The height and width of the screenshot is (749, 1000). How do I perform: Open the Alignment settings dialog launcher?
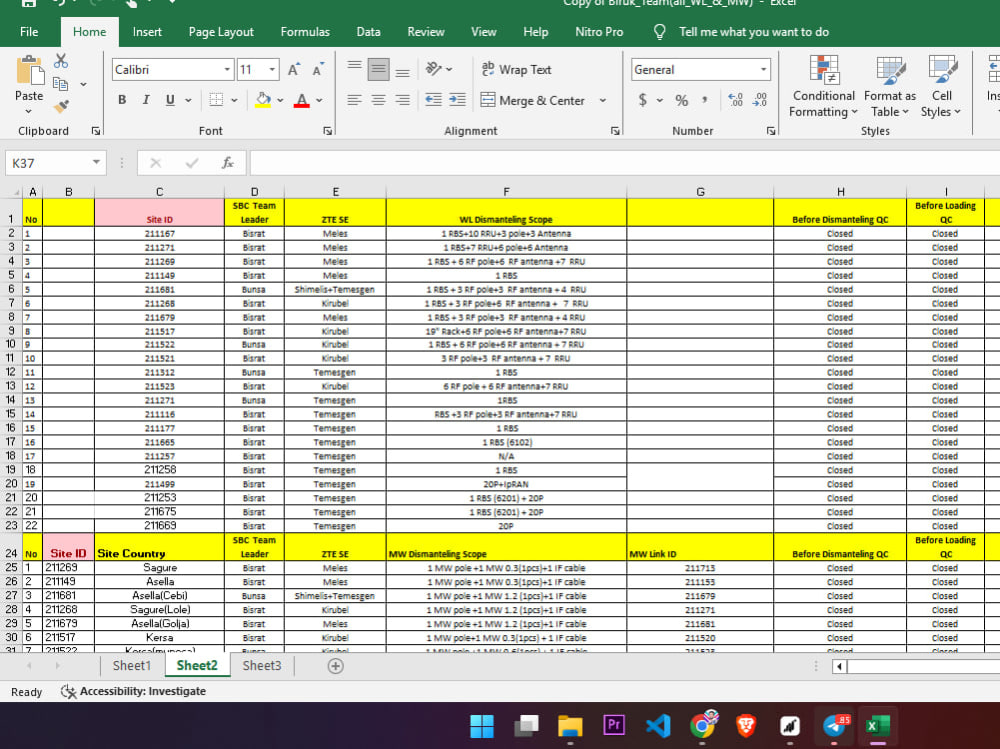click(615, 131)
